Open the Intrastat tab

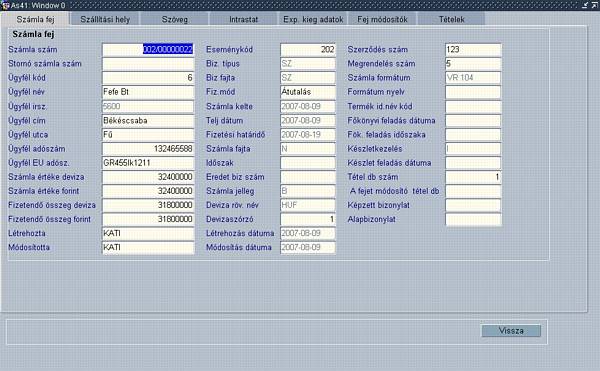tap(243, 19)
